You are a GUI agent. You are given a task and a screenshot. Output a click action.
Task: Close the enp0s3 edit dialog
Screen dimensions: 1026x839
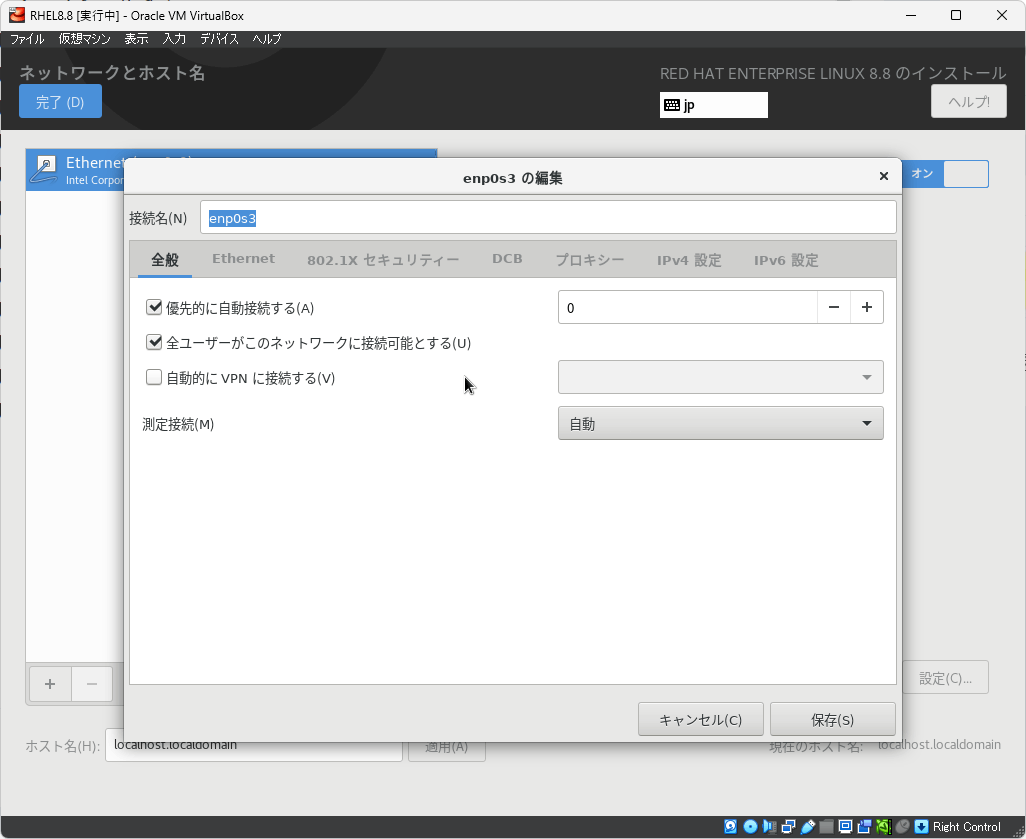click(883, 176)
